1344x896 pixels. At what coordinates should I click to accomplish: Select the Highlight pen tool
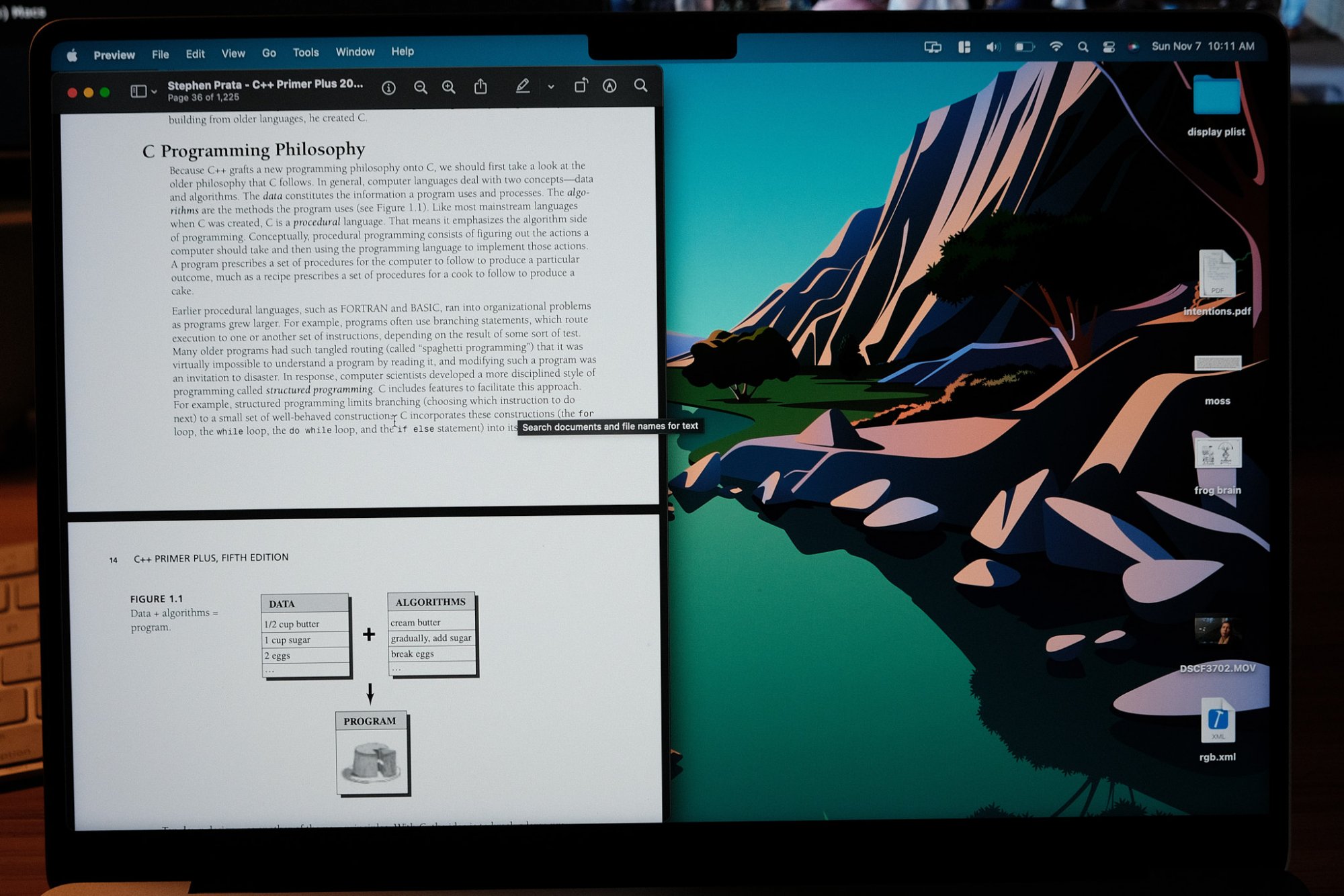(x=522, y=86)
